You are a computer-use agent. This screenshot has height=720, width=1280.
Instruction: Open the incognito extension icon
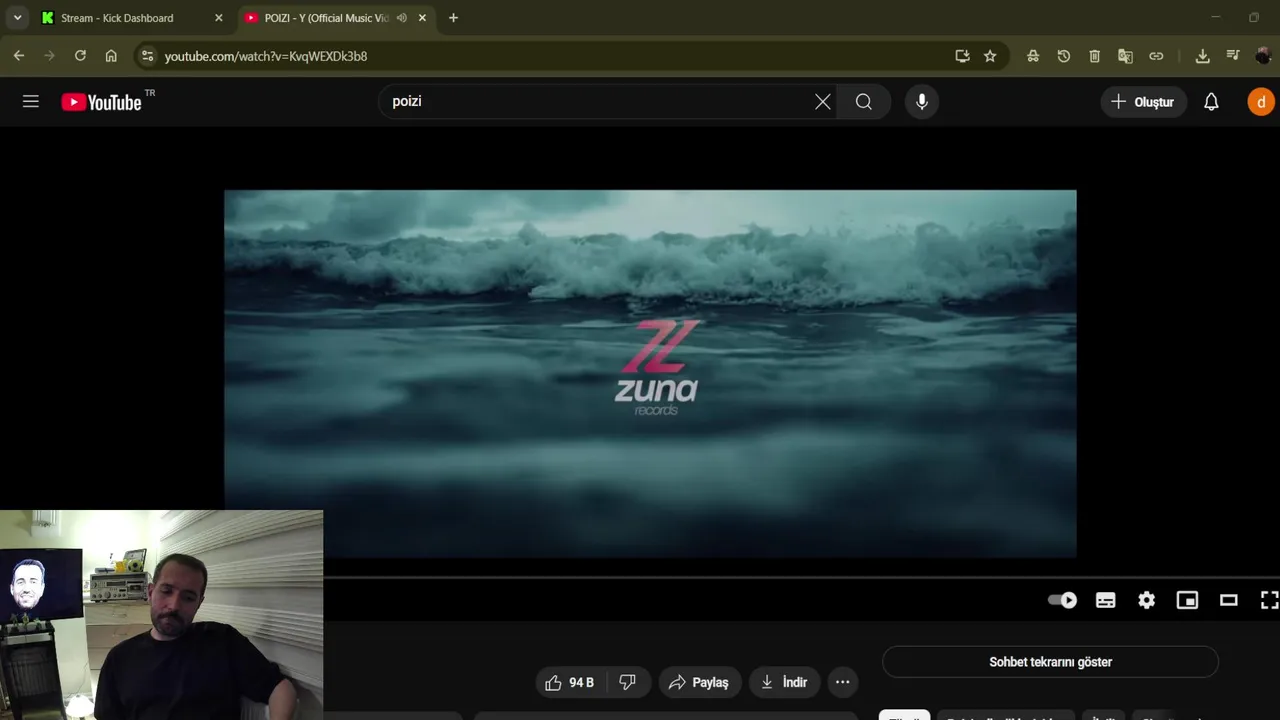coord(1033,56)
